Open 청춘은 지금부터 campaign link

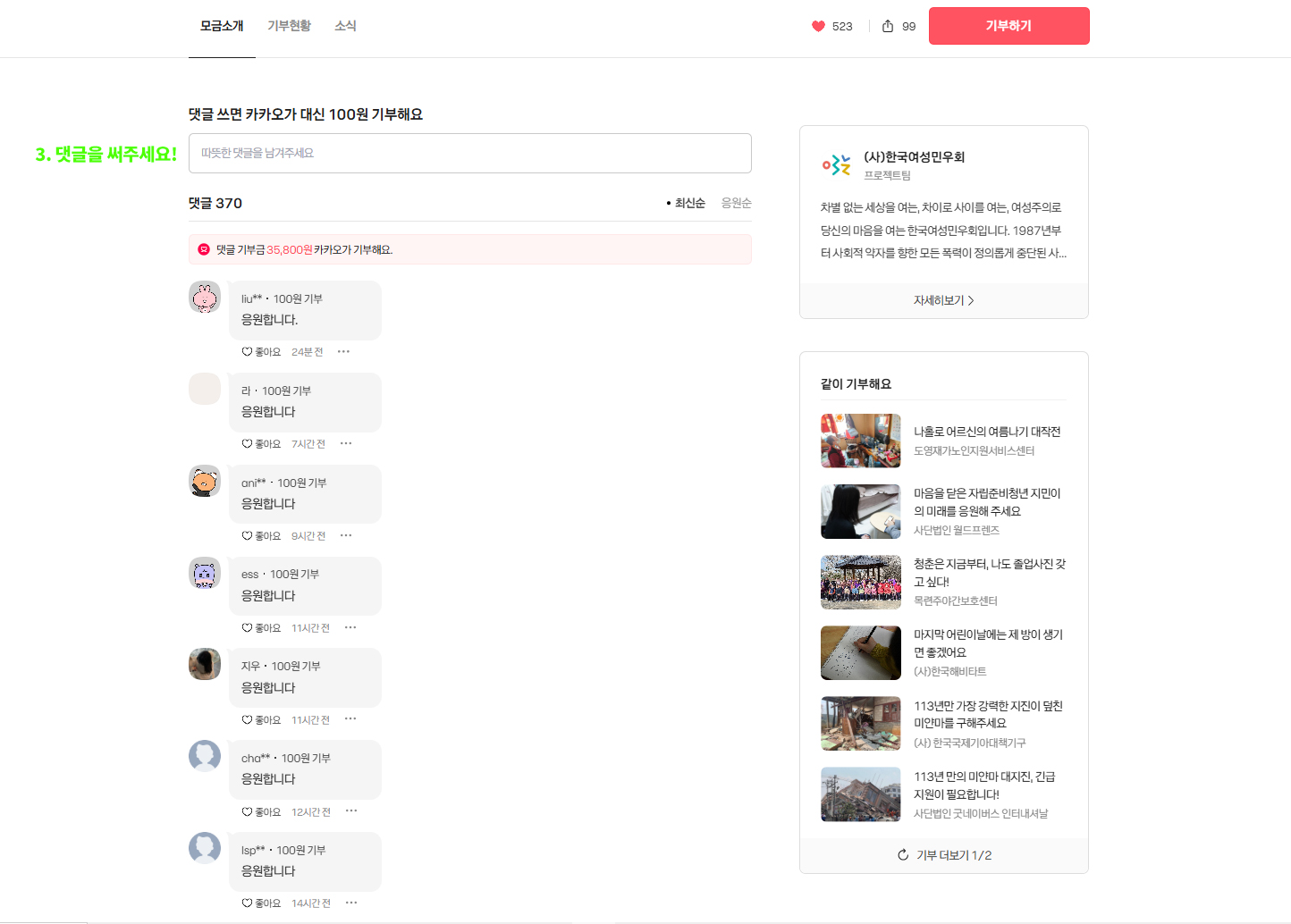990,573
